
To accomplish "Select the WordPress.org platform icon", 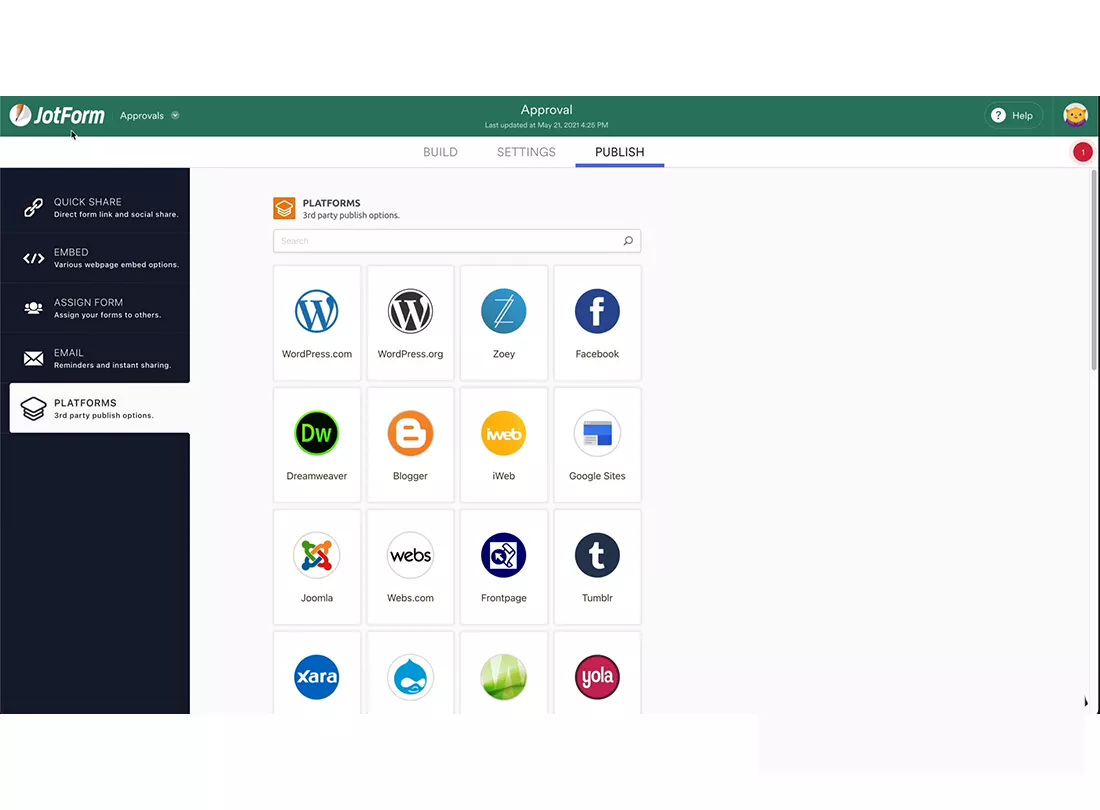I will click(410, 311).
